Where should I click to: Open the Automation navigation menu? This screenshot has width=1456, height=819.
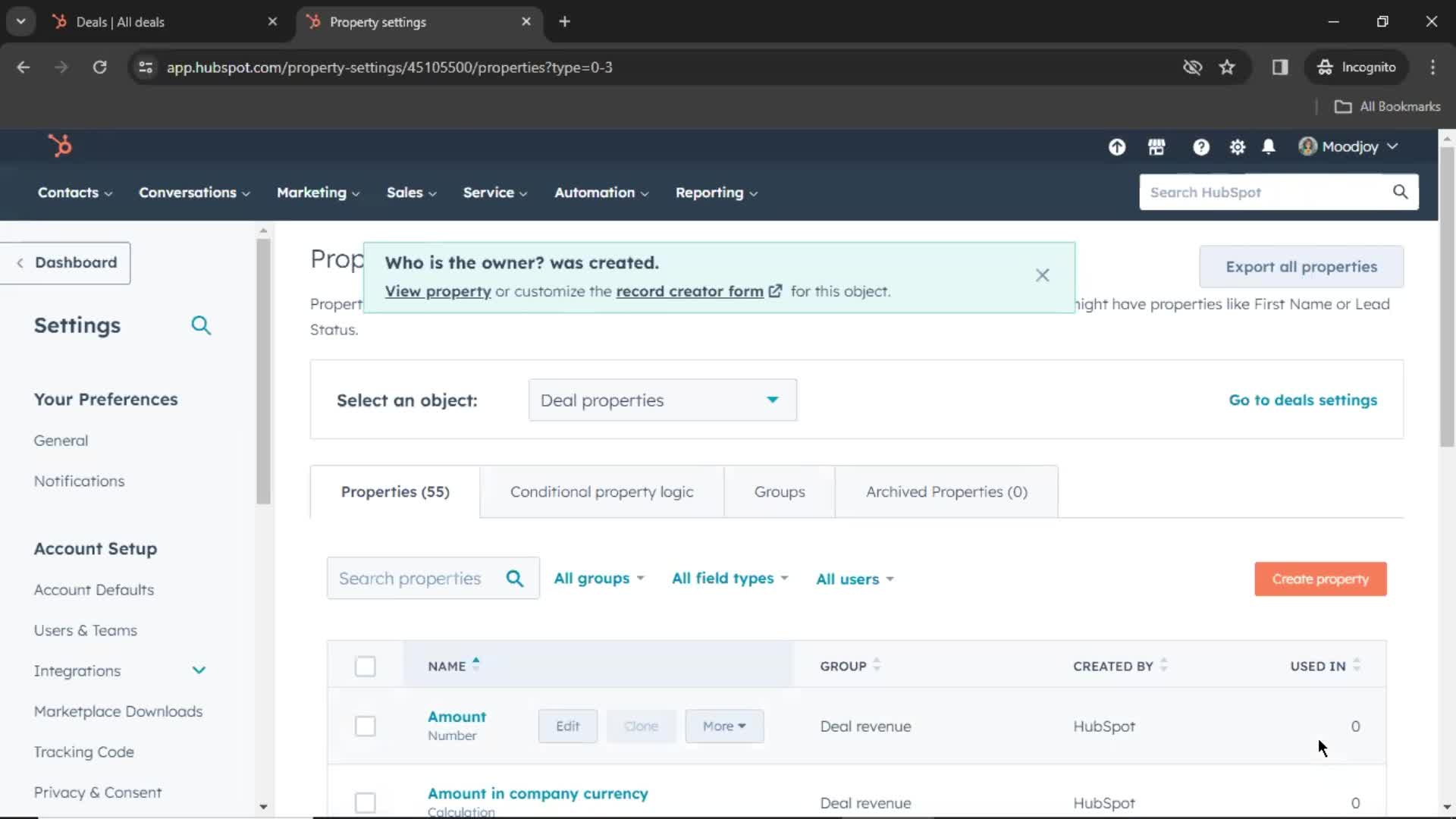(x=601, y=193)
